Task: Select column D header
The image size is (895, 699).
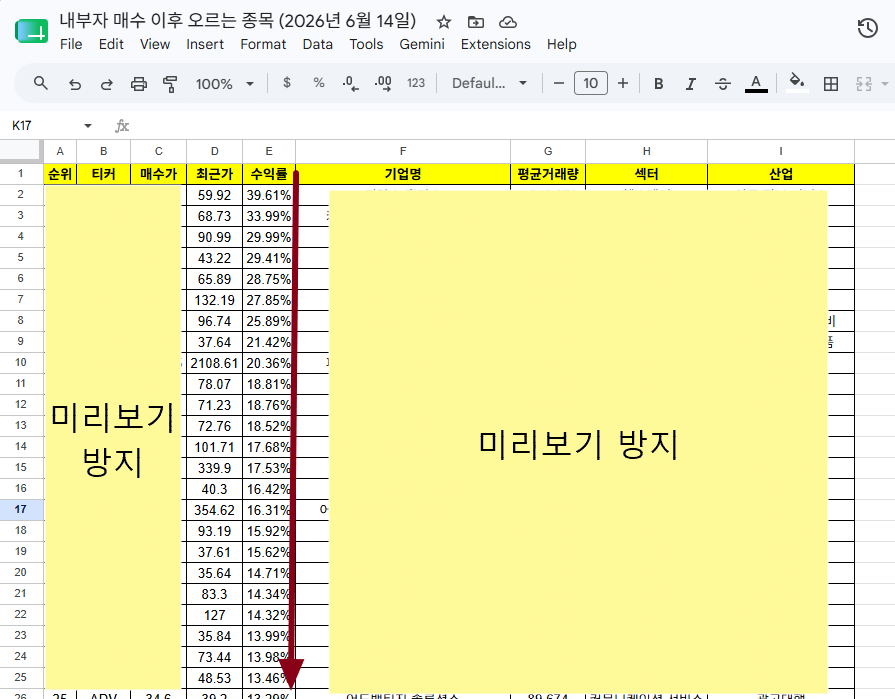Action: point(215,151)
